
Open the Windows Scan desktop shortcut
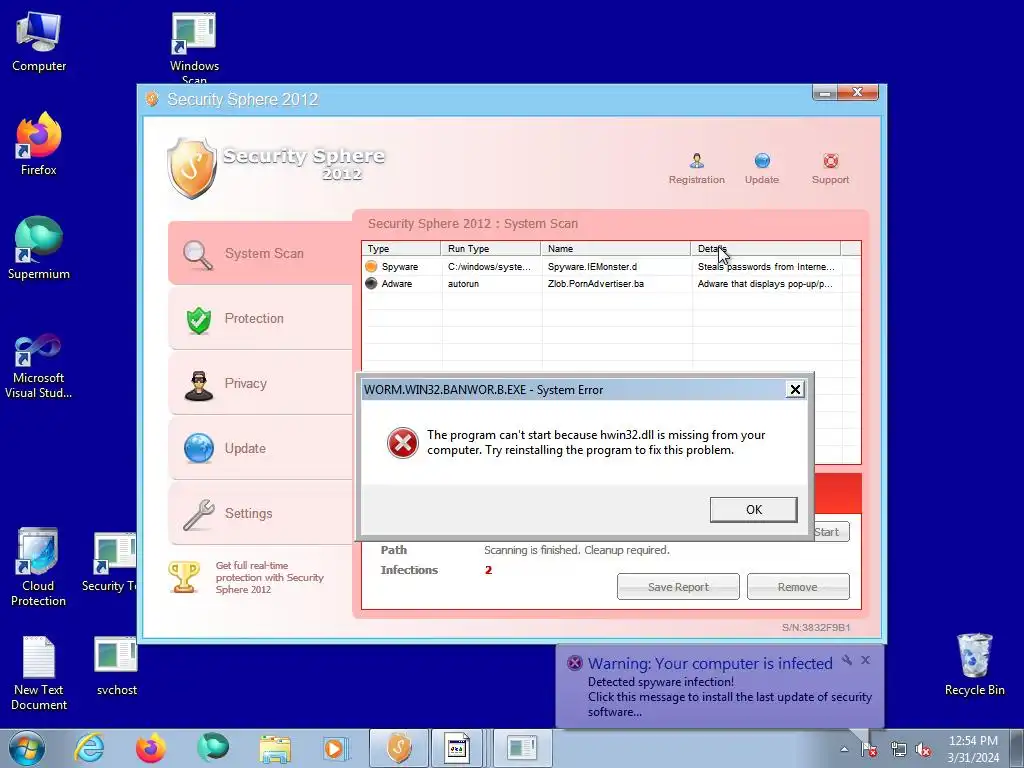(x=194, y=48)
